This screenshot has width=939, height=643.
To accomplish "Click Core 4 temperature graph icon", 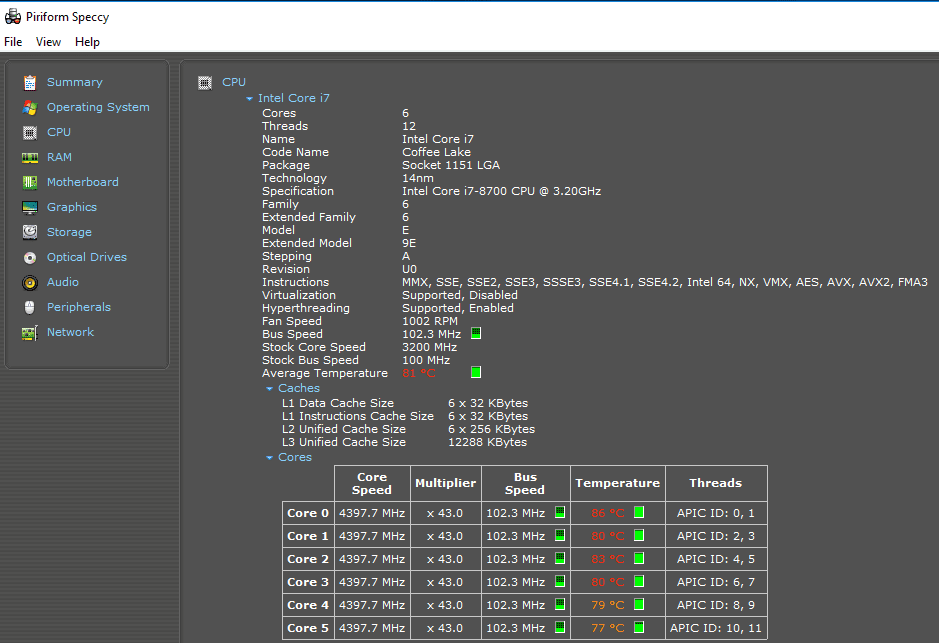I will point(639,604).
